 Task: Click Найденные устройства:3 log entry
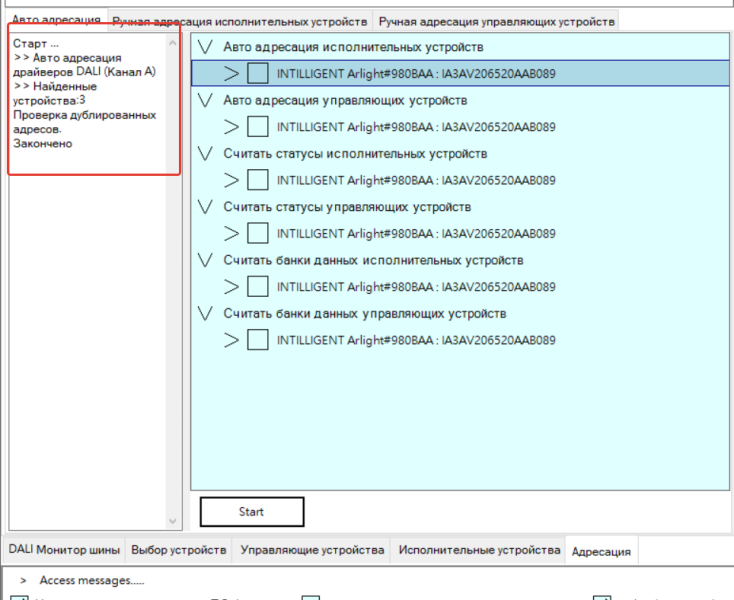pyautogui.click(x=55, y=93)
